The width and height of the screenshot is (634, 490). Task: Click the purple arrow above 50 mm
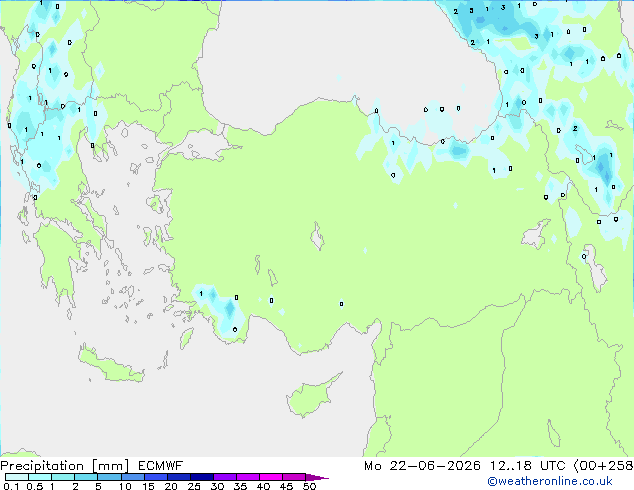point(317,477)
